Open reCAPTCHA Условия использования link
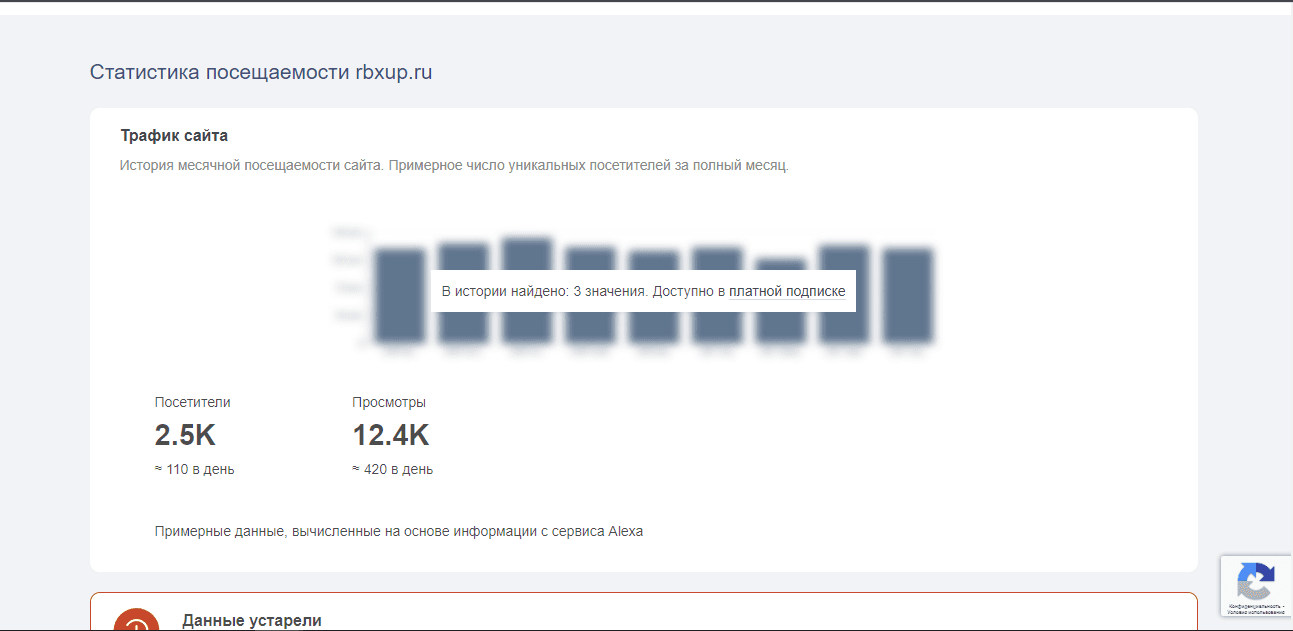 click(1256, 612)
